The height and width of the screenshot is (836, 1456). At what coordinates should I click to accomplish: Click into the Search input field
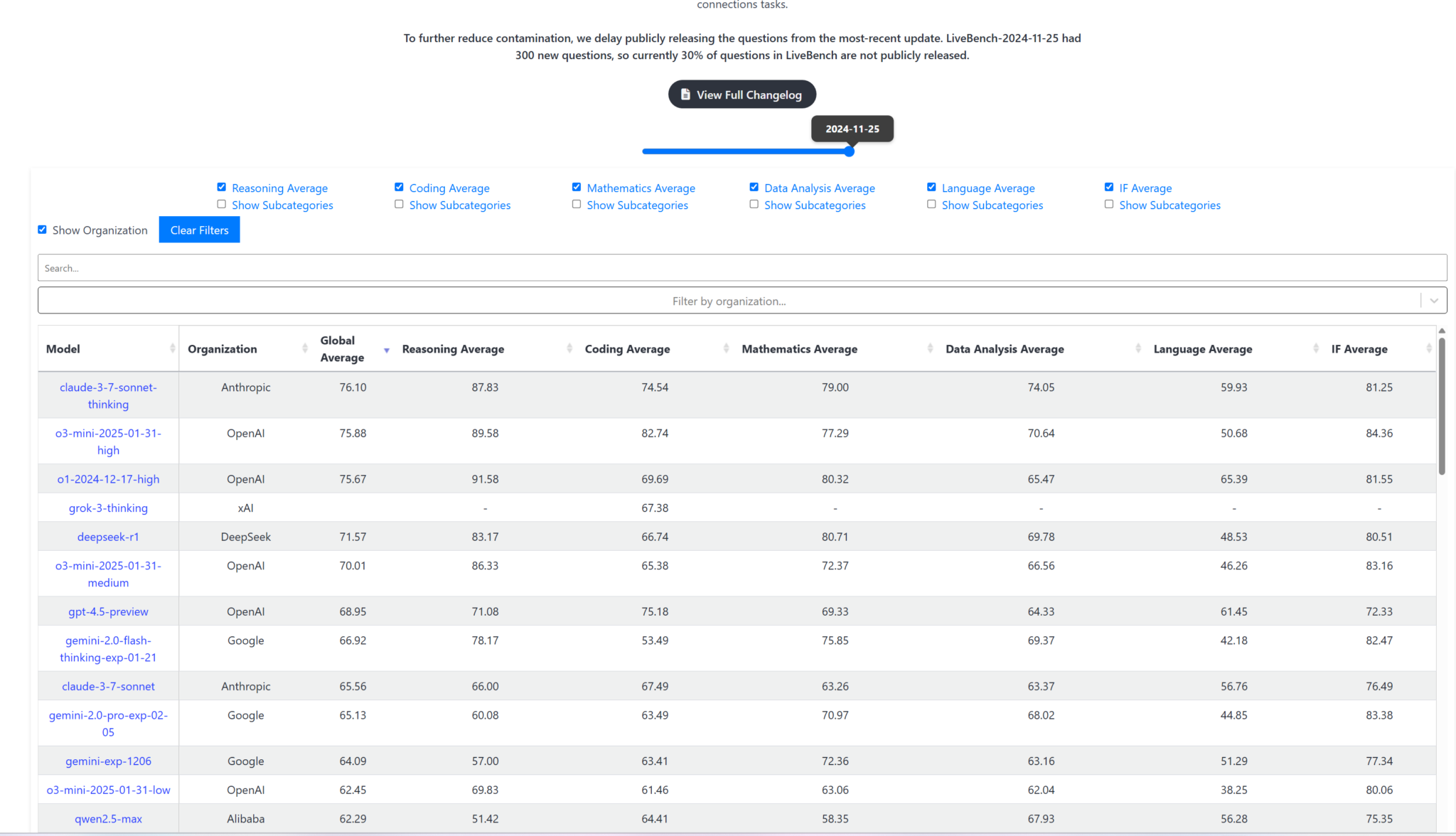(742, 268)
